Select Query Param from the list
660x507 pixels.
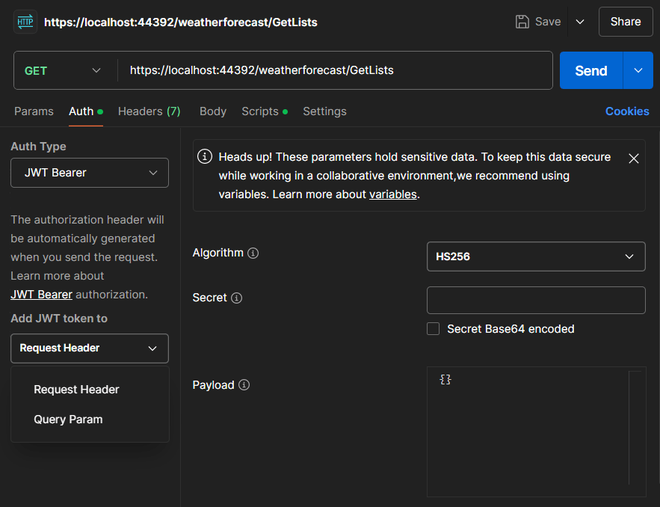(x=68, y=420)
